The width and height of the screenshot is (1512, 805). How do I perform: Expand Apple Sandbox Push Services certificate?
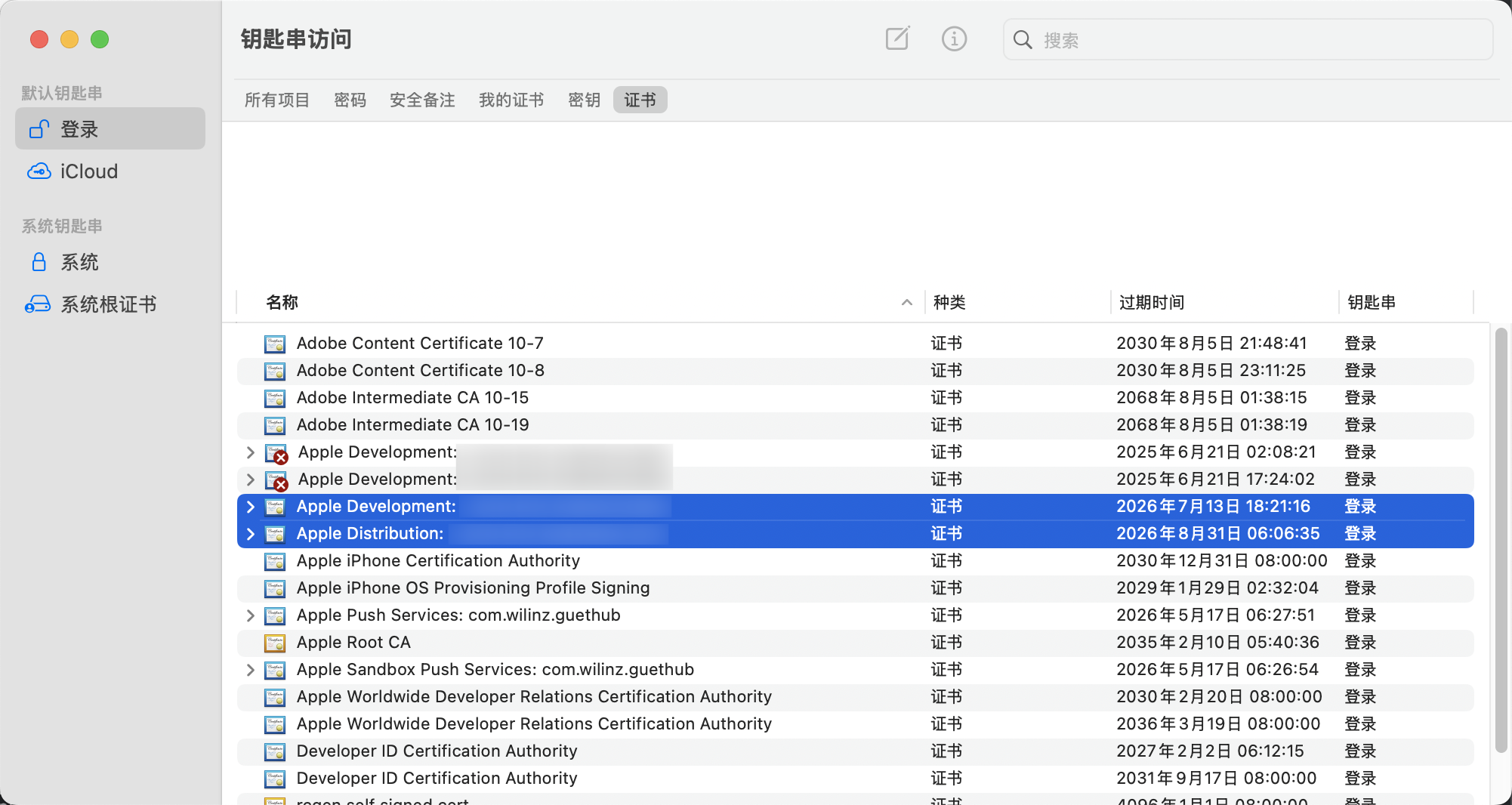[x=250, y=670]
